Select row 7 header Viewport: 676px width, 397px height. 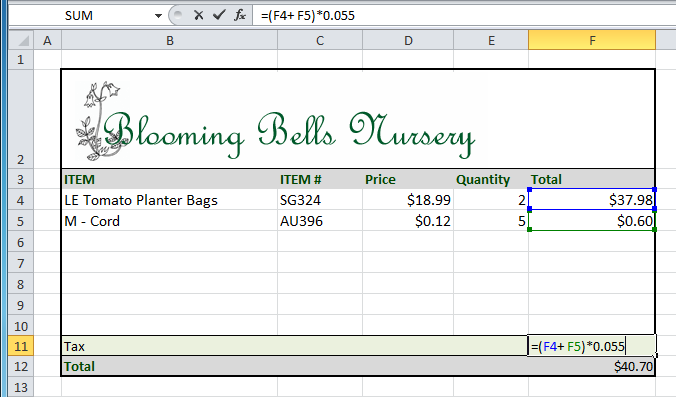pos(21,263)
